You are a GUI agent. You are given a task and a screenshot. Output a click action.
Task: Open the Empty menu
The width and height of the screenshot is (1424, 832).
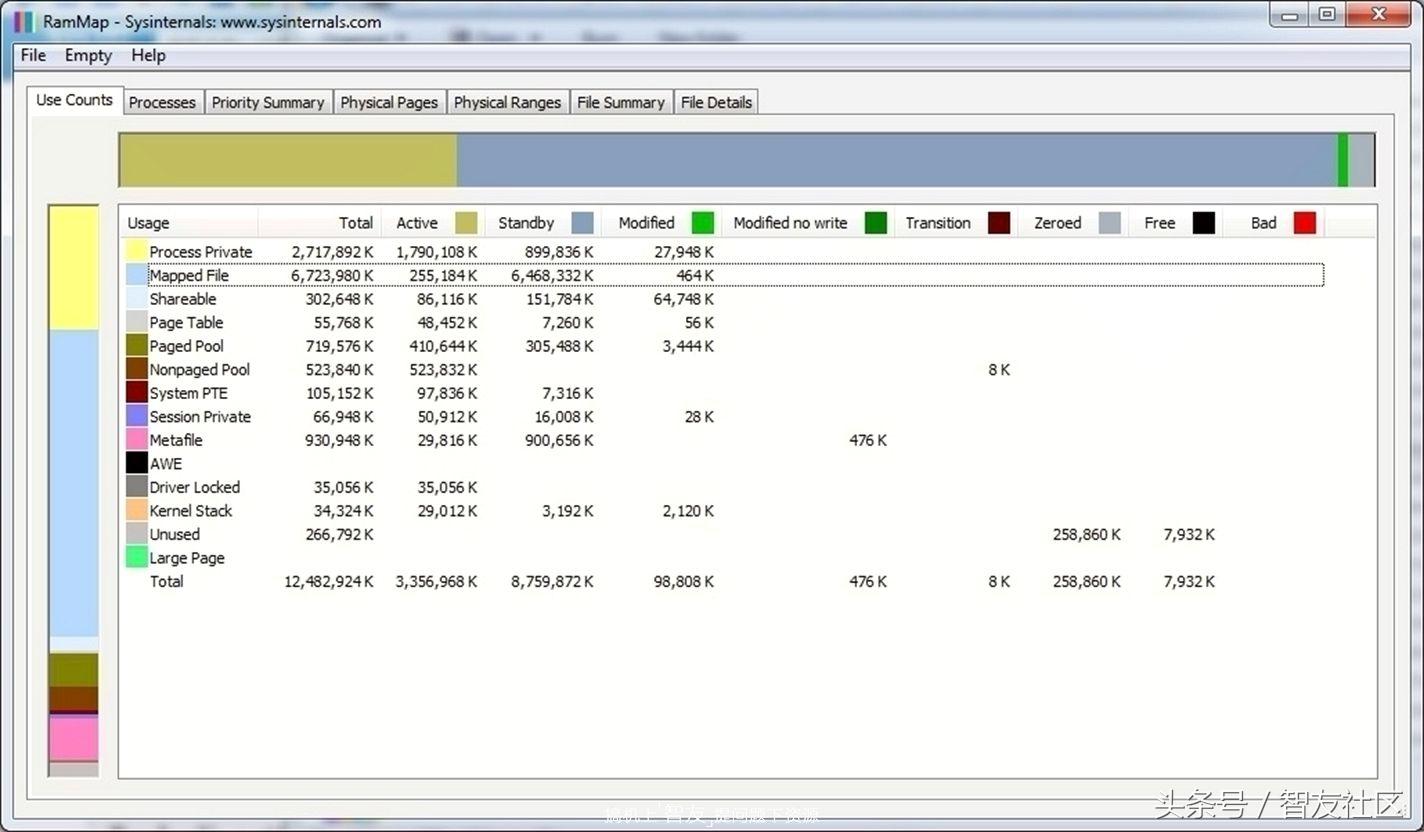88,56
